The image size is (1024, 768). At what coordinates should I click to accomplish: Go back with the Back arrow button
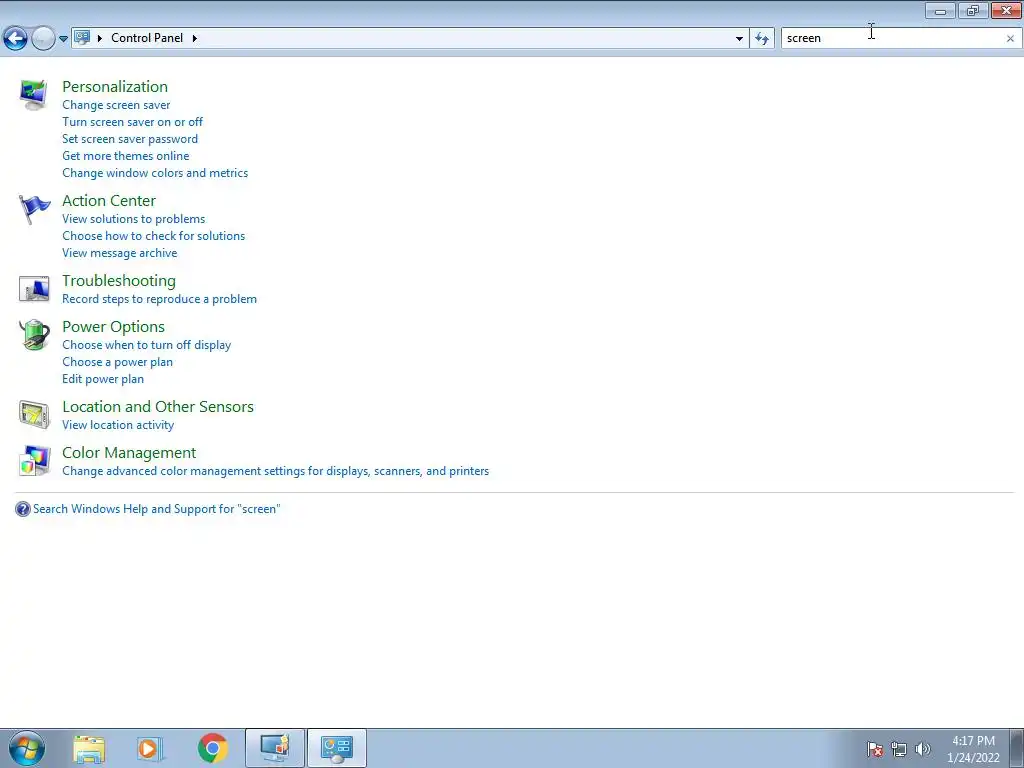point(16,39)
